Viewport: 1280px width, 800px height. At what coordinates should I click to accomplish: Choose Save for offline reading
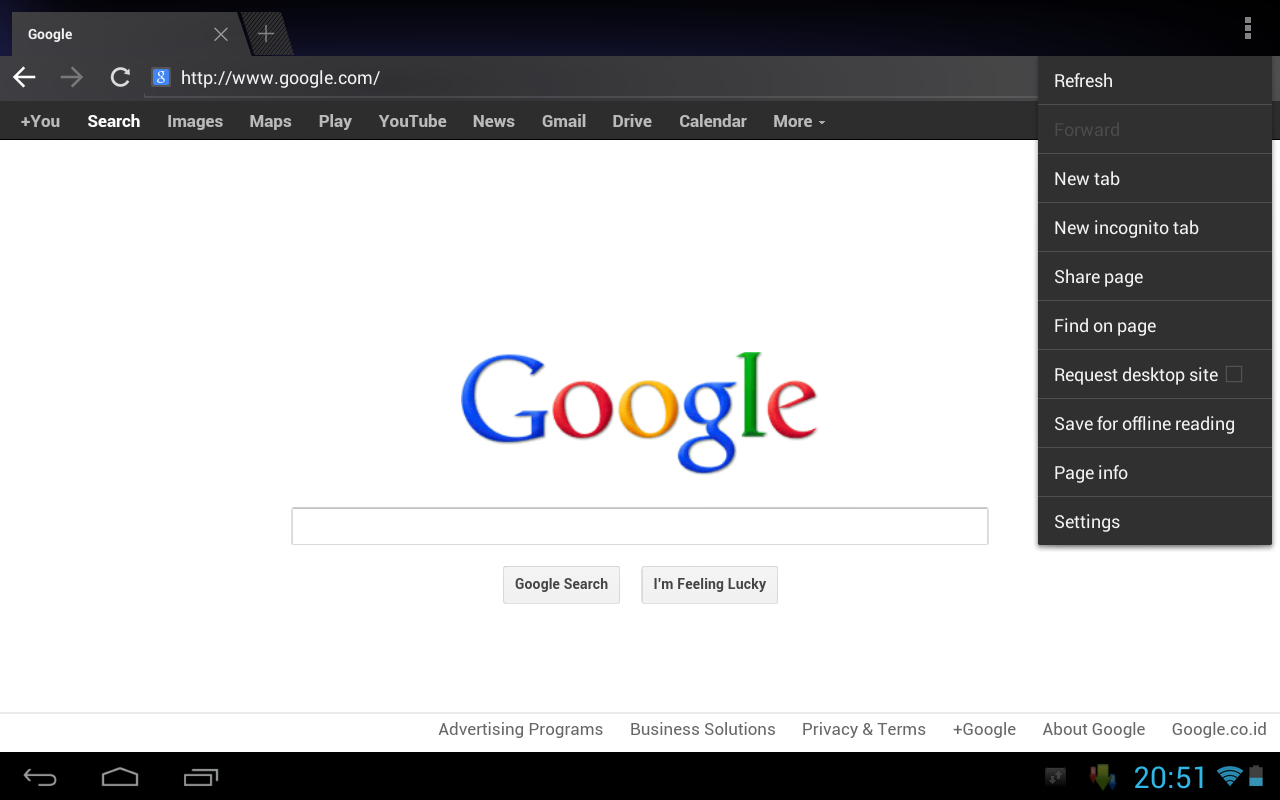pos(1155,424)
